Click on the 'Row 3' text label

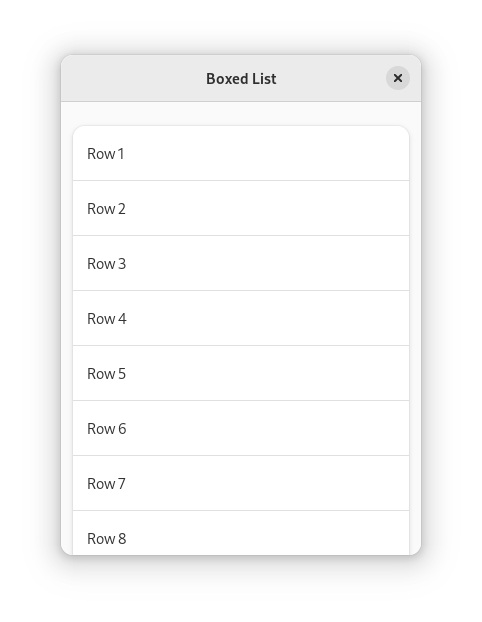pyautogui.click(x=106, y=264)
